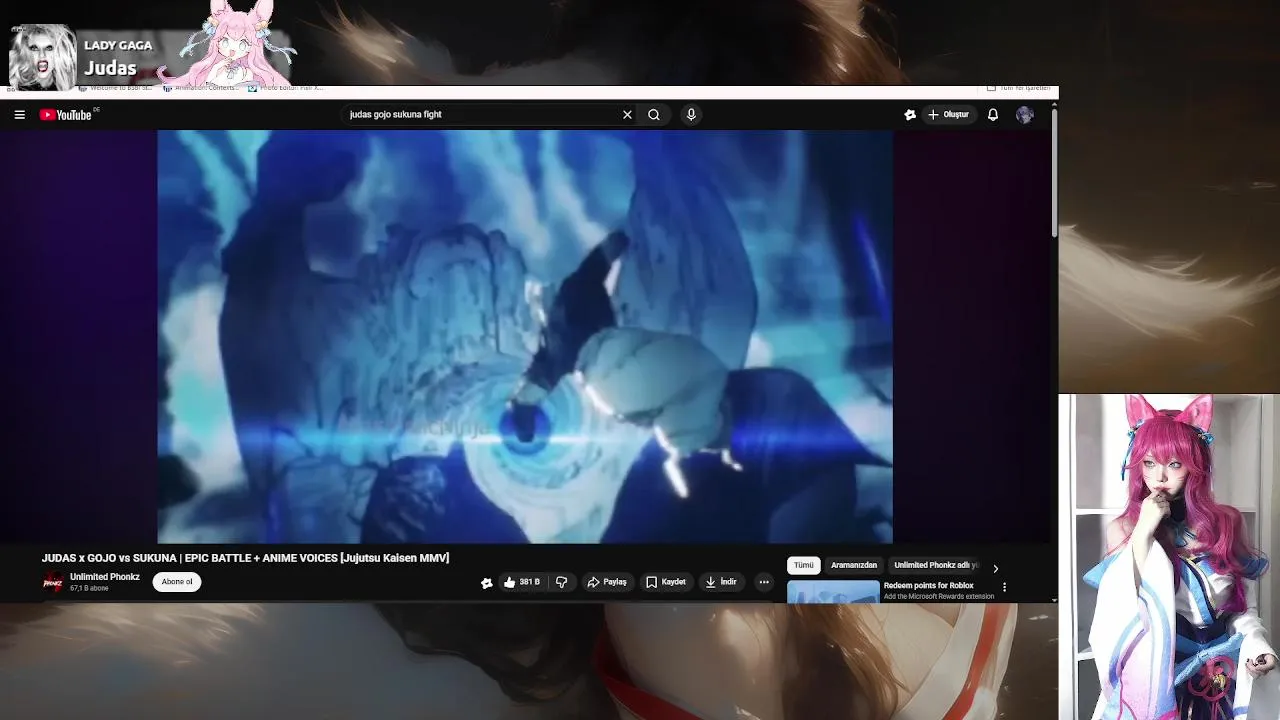Open the Tüm Yer İşaretleri bookmarks folder
Viewport: 1280px width, 720px height.
pyautogui.click(x=1020, y=88)
